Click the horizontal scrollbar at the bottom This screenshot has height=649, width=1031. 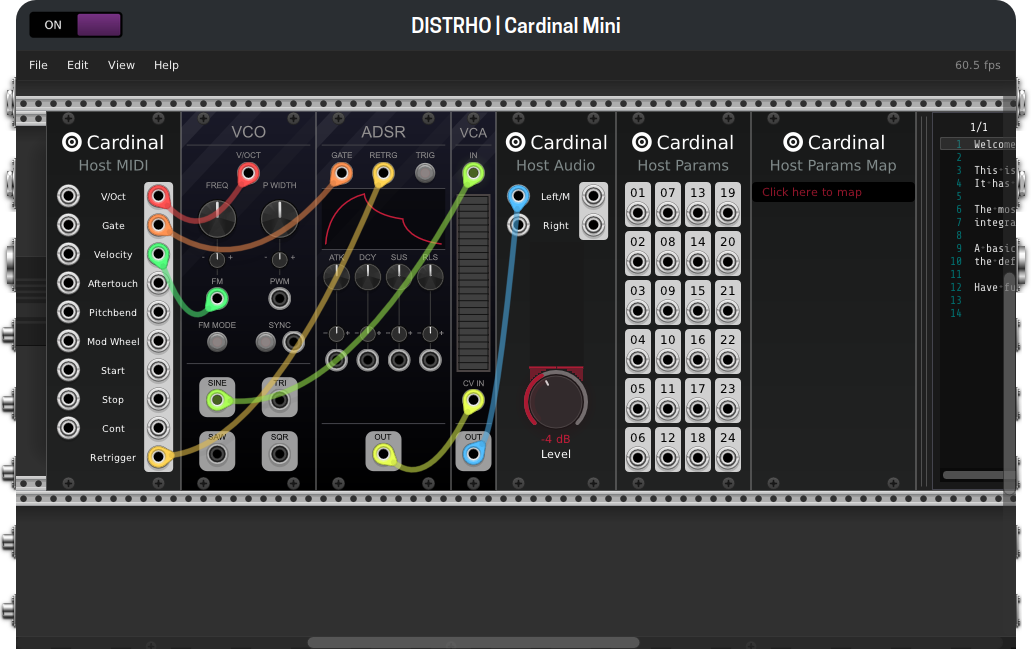[x=473, y=642]
